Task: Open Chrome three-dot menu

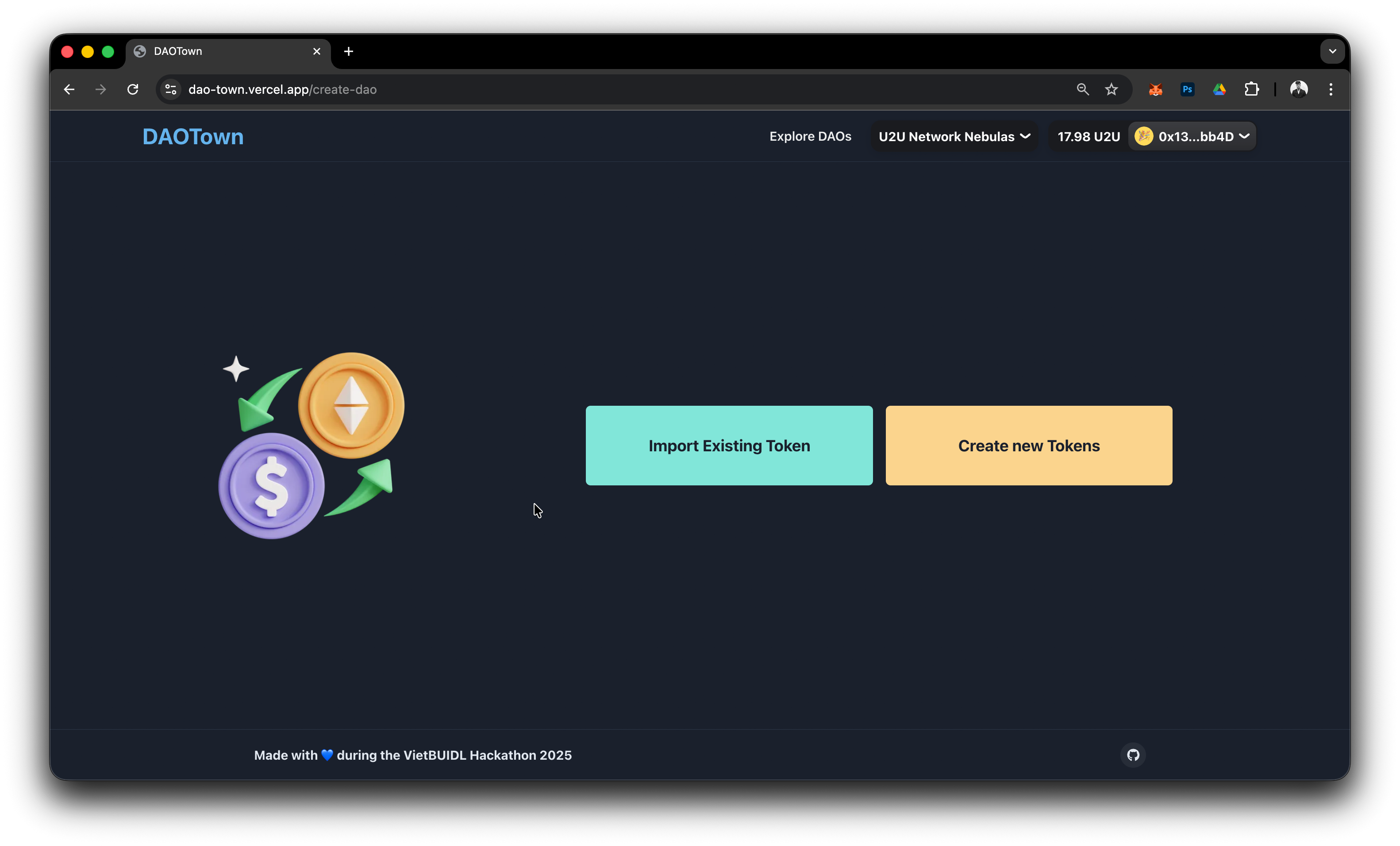Action: click(1331, 89)
